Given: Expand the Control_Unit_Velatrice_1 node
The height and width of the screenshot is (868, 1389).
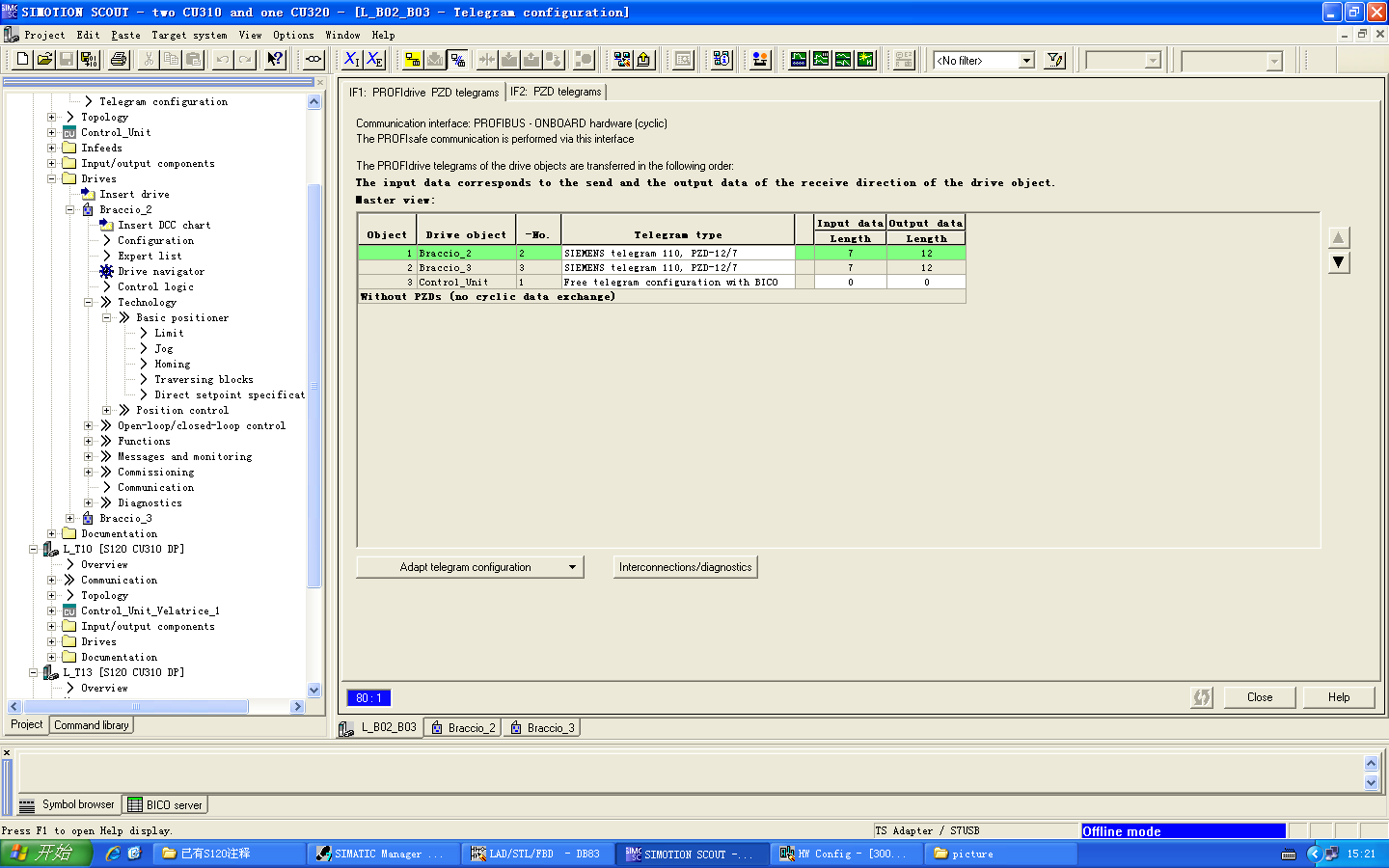Looking at the screenshot, I should 51,610.
